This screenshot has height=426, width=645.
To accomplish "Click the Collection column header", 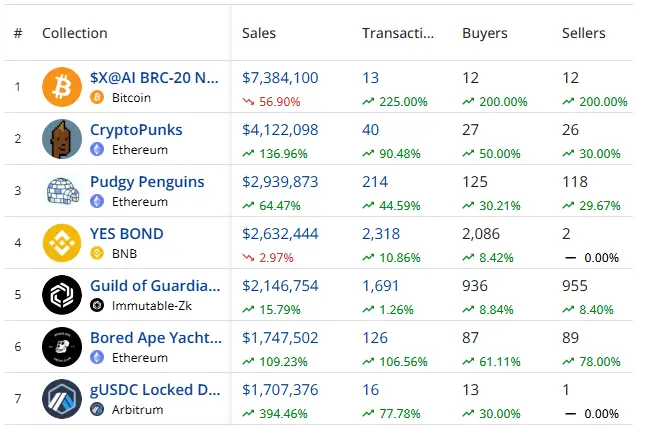I will [x=74, y=33].
